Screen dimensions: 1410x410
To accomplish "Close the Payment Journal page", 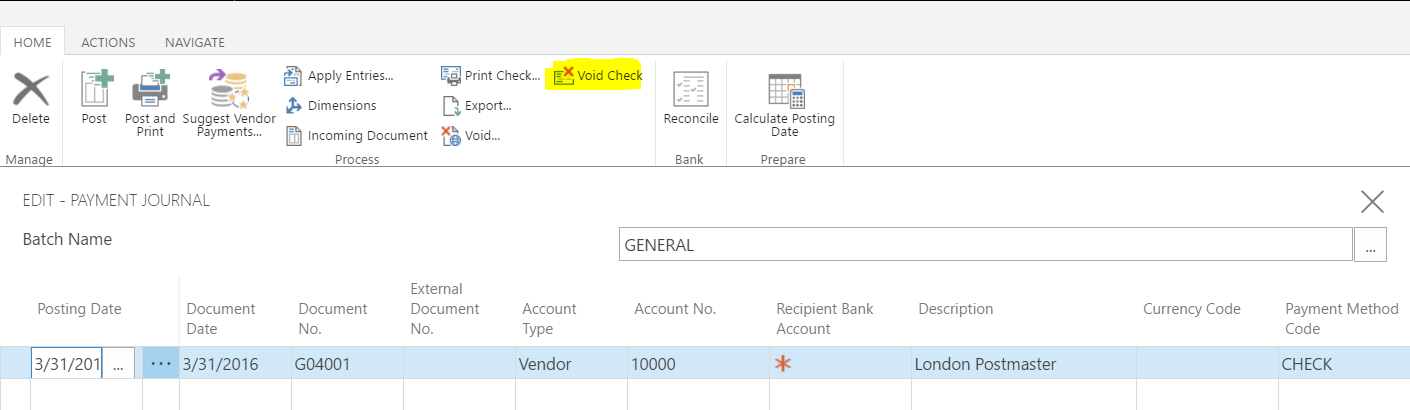I will coord(1372,202).
